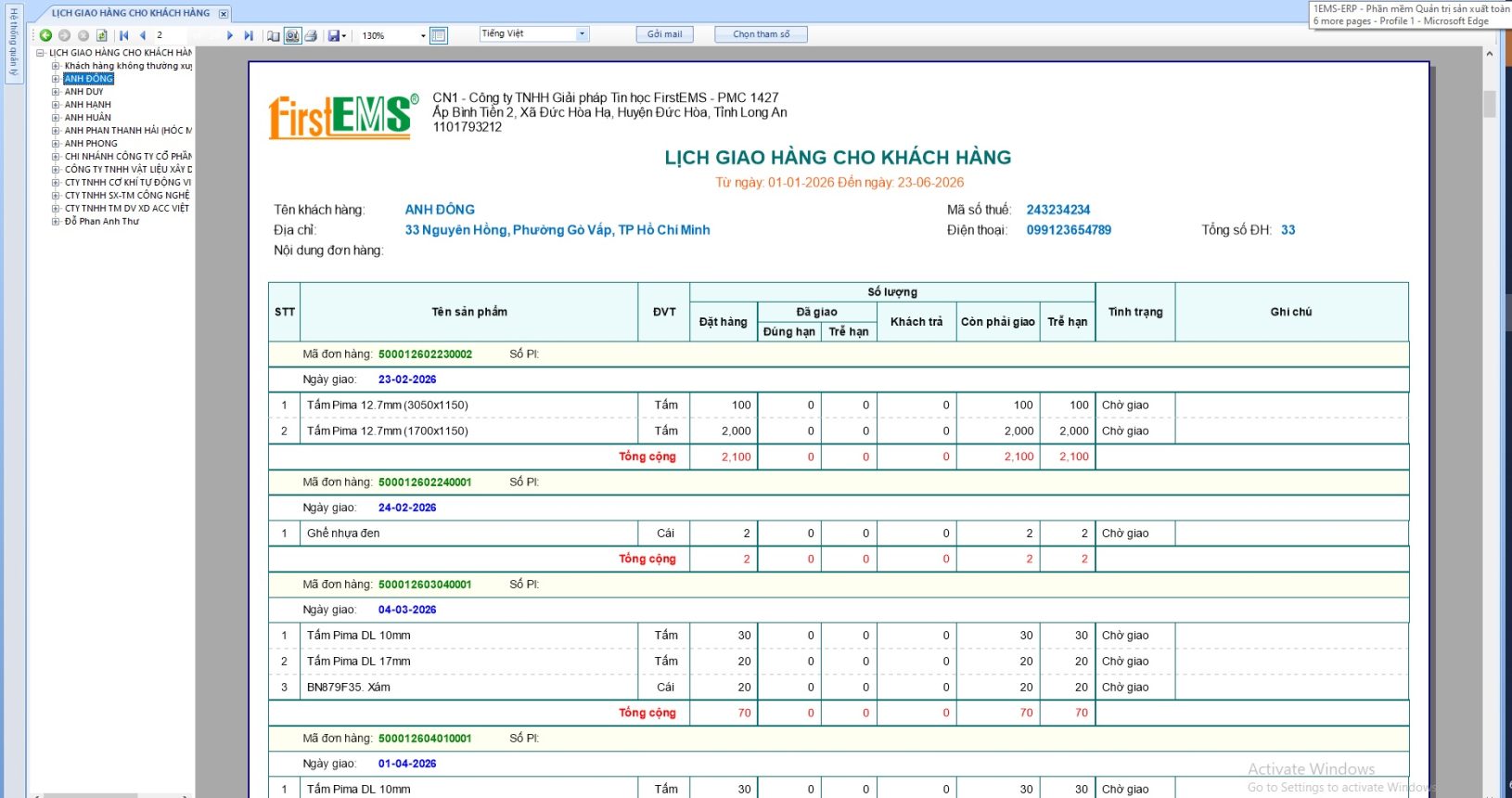Select CÔNG TY TNHH VẬT LIỆU XÂY tree item
1512x798 pixels.
[x=128, y=170]
